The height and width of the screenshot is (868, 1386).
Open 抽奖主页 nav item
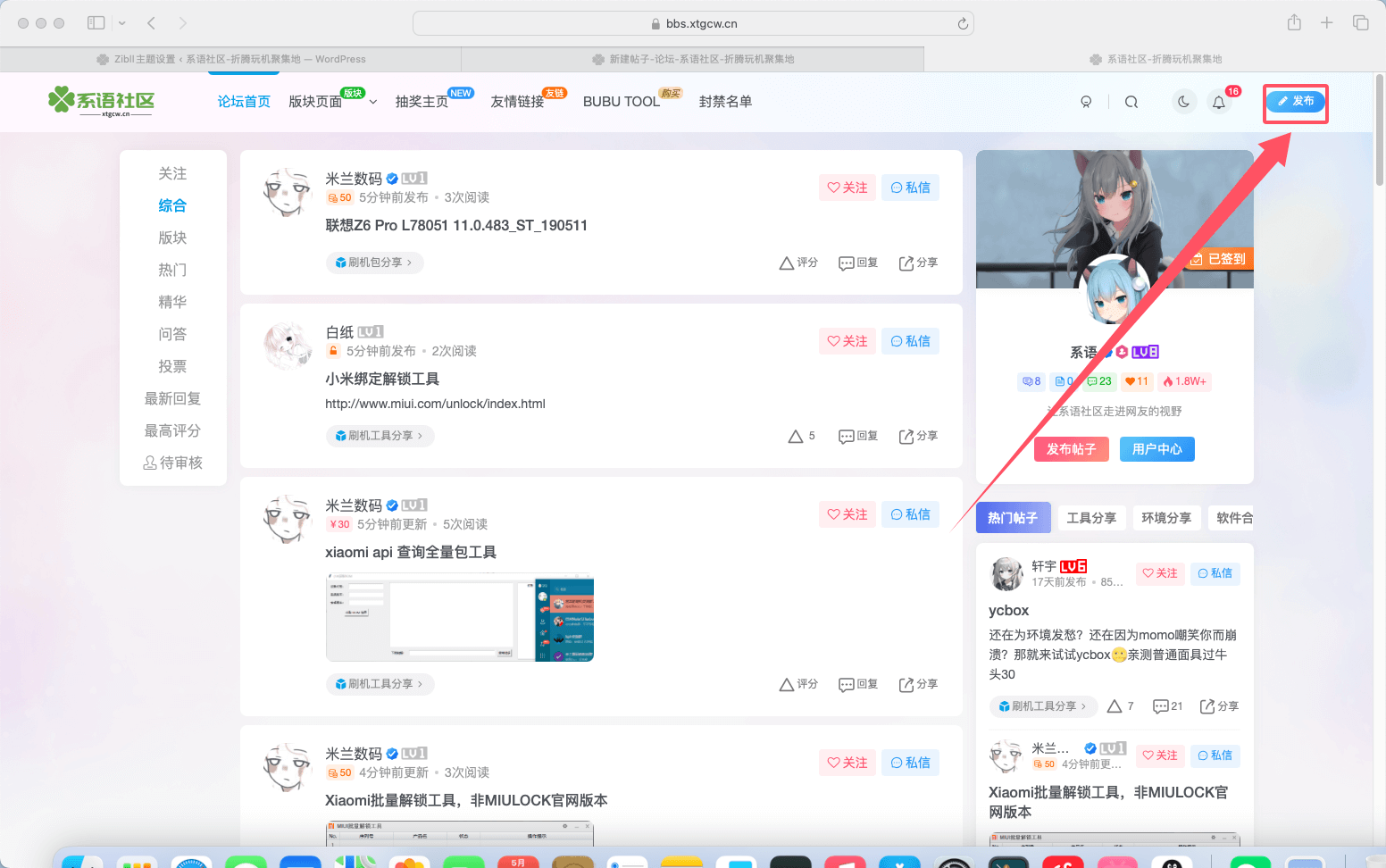pos(422,102)
